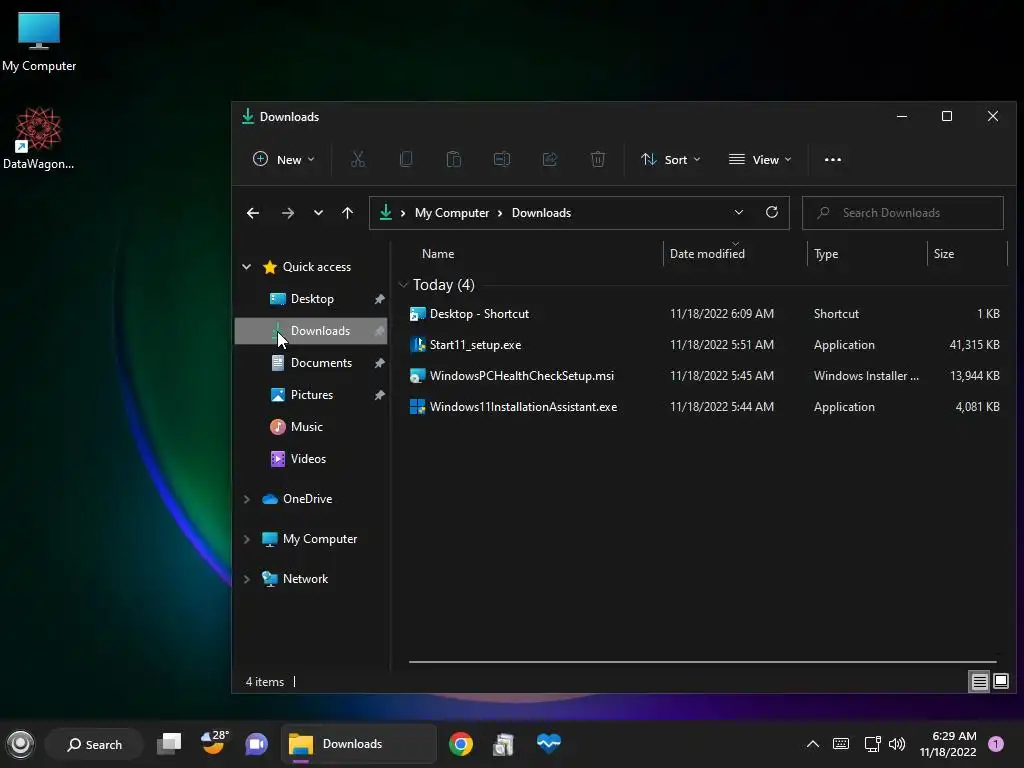1024x768 pixels.
Task: Toggle the pin beside Documents
Action: 379,363
